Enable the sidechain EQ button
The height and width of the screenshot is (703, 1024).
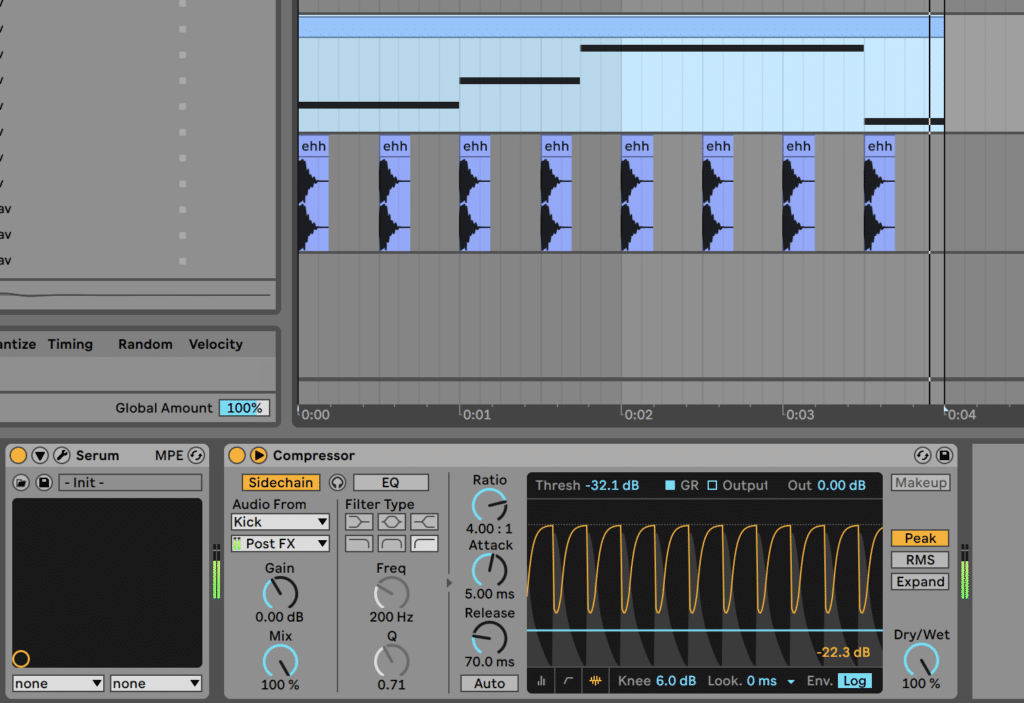[x=390, y=483]
